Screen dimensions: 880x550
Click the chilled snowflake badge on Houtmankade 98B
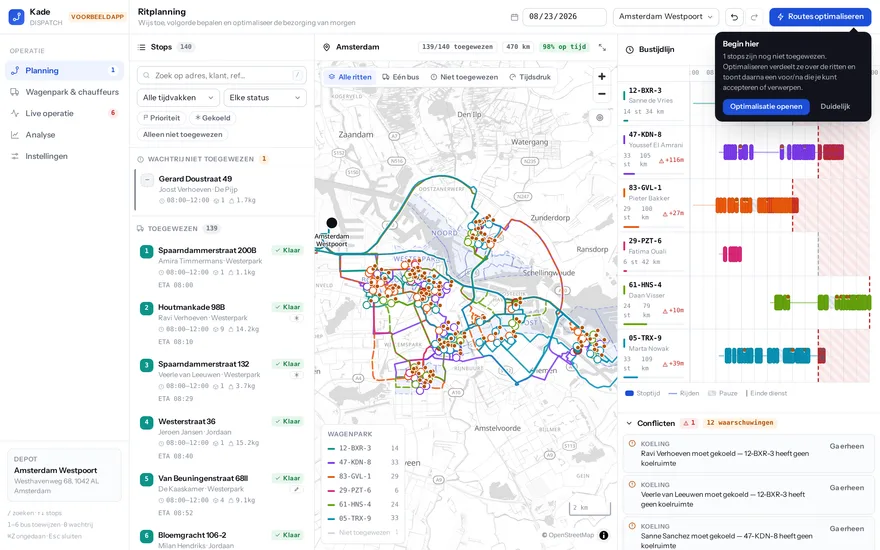[297, 318]
